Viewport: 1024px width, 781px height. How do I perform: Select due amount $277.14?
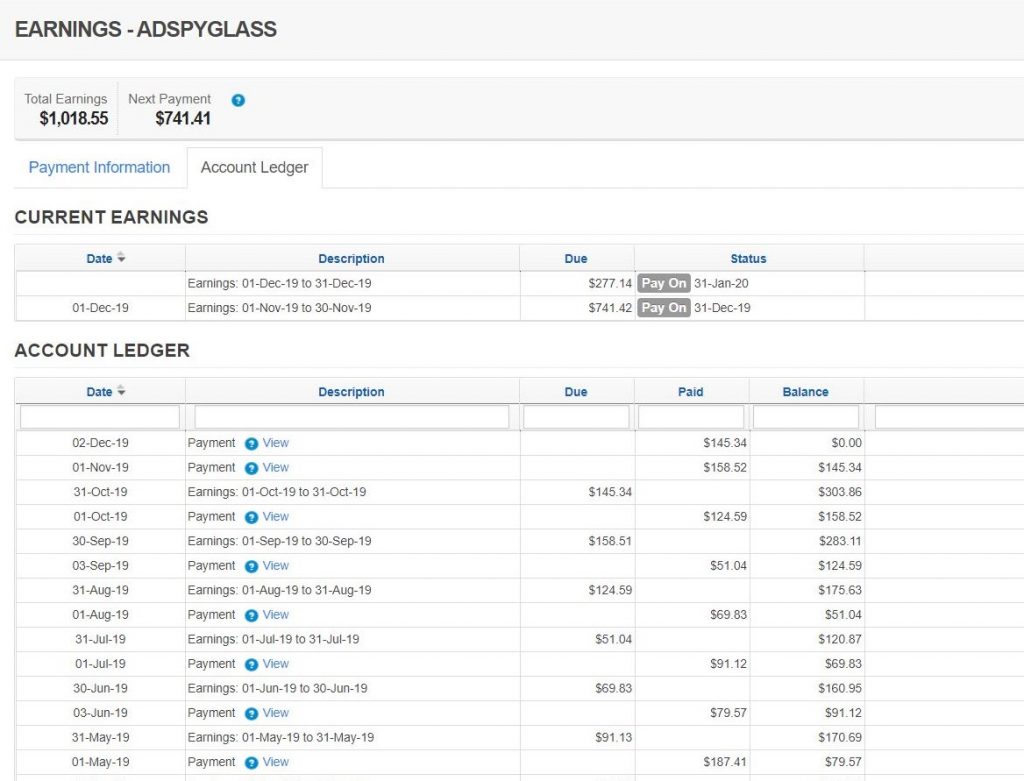[610, 283]
